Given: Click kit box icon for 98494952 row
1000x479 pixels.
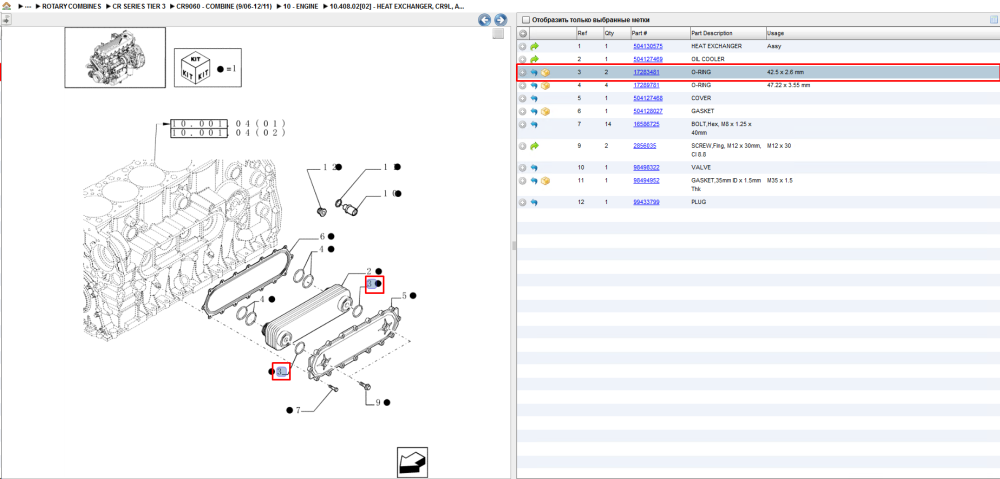Looking at the screenshot, I should [x=545, y=181].
